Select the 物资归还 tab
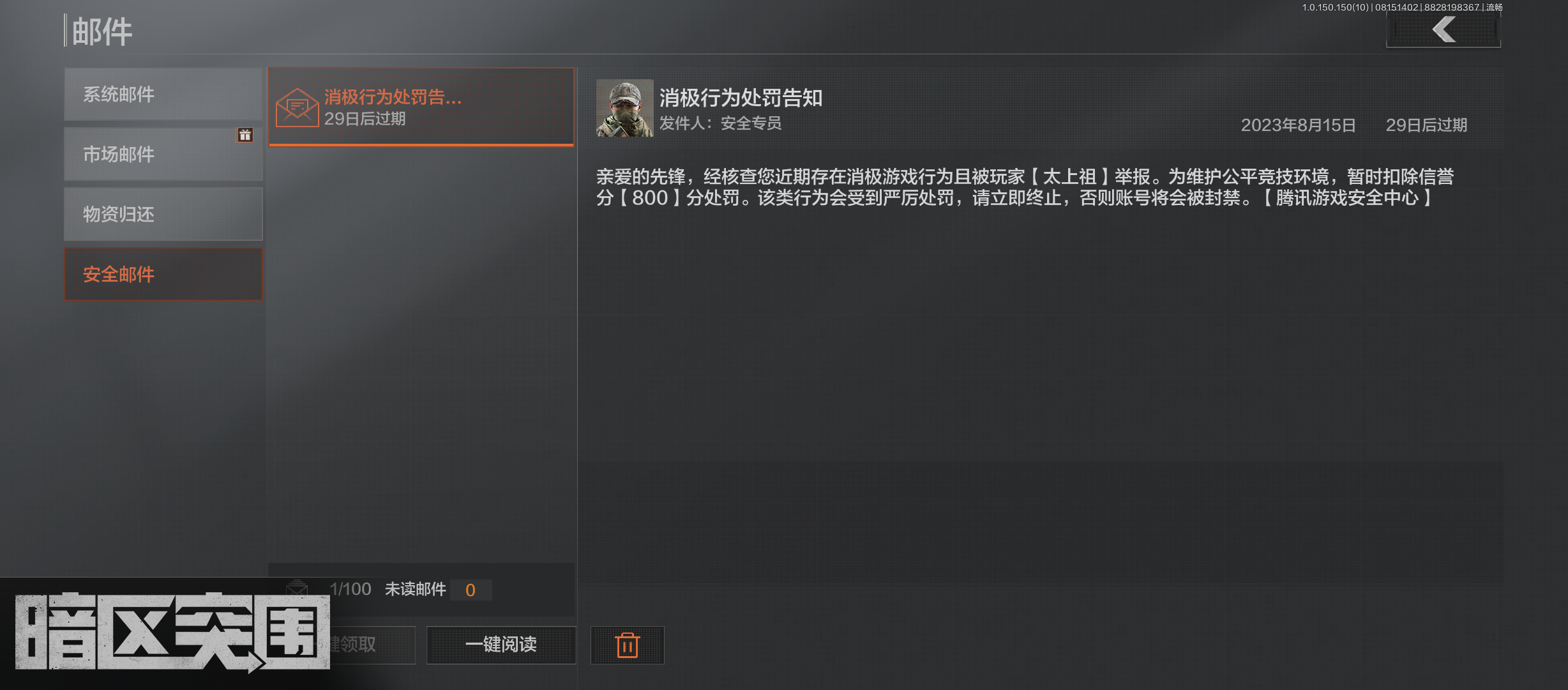The image size is (1568, 690). tap(163, 214)
